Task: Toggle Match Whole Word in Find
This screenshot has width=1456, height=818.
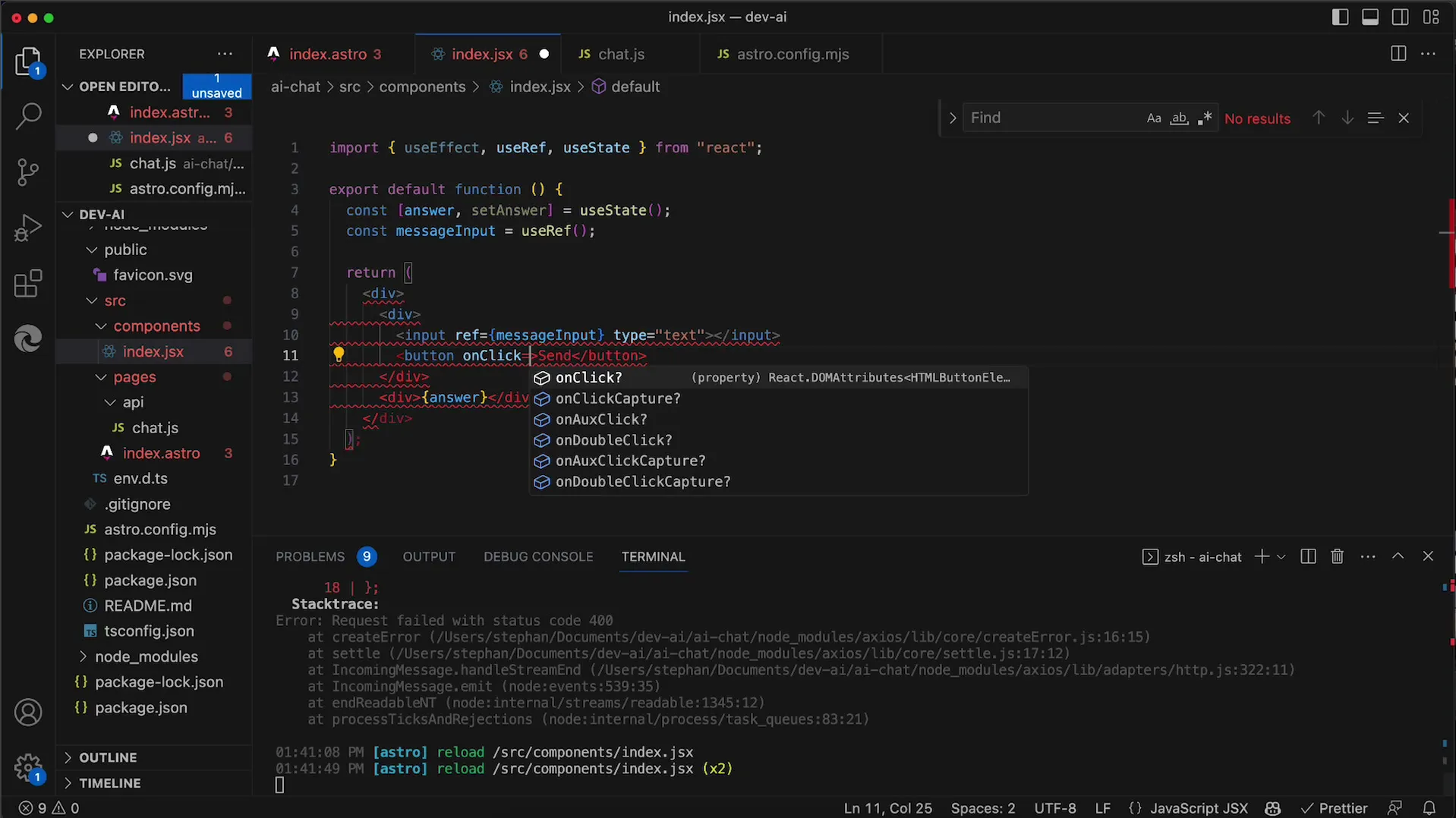Action: (x=1179, y=118)
